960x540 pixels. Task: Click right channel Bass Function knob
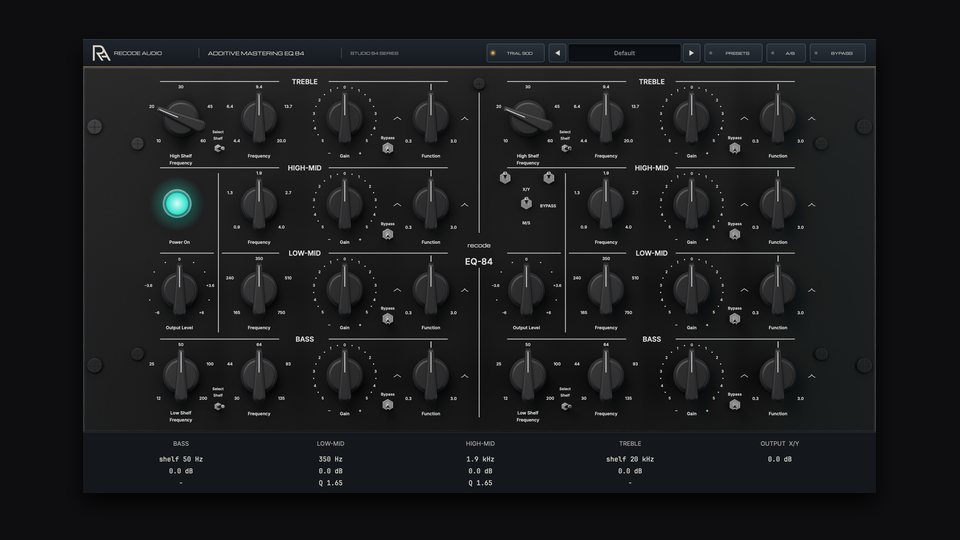778,375
